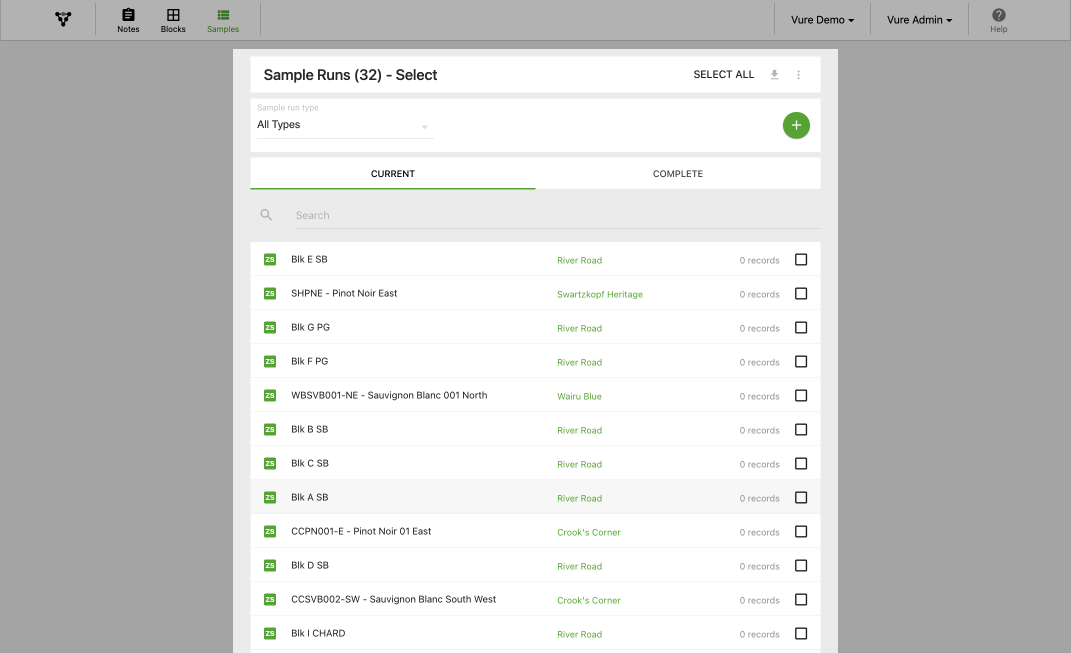This screenshot has width=1071, height=653.
Task: Follow the Wairu Blue vineyard link
Action: [x=579, y=397]
